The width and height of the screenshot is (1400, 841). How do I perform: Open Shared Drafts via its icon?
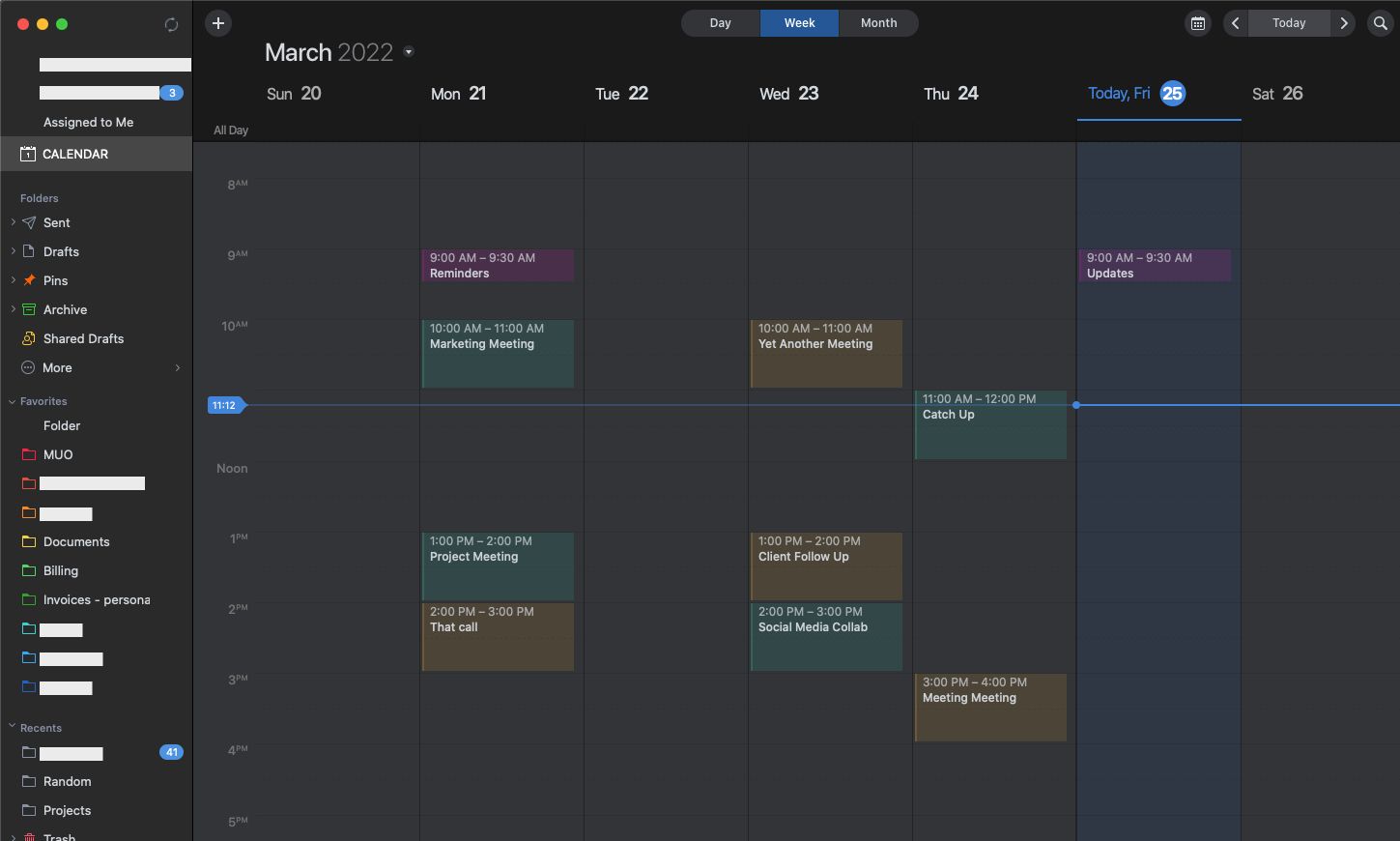point(27,338)
